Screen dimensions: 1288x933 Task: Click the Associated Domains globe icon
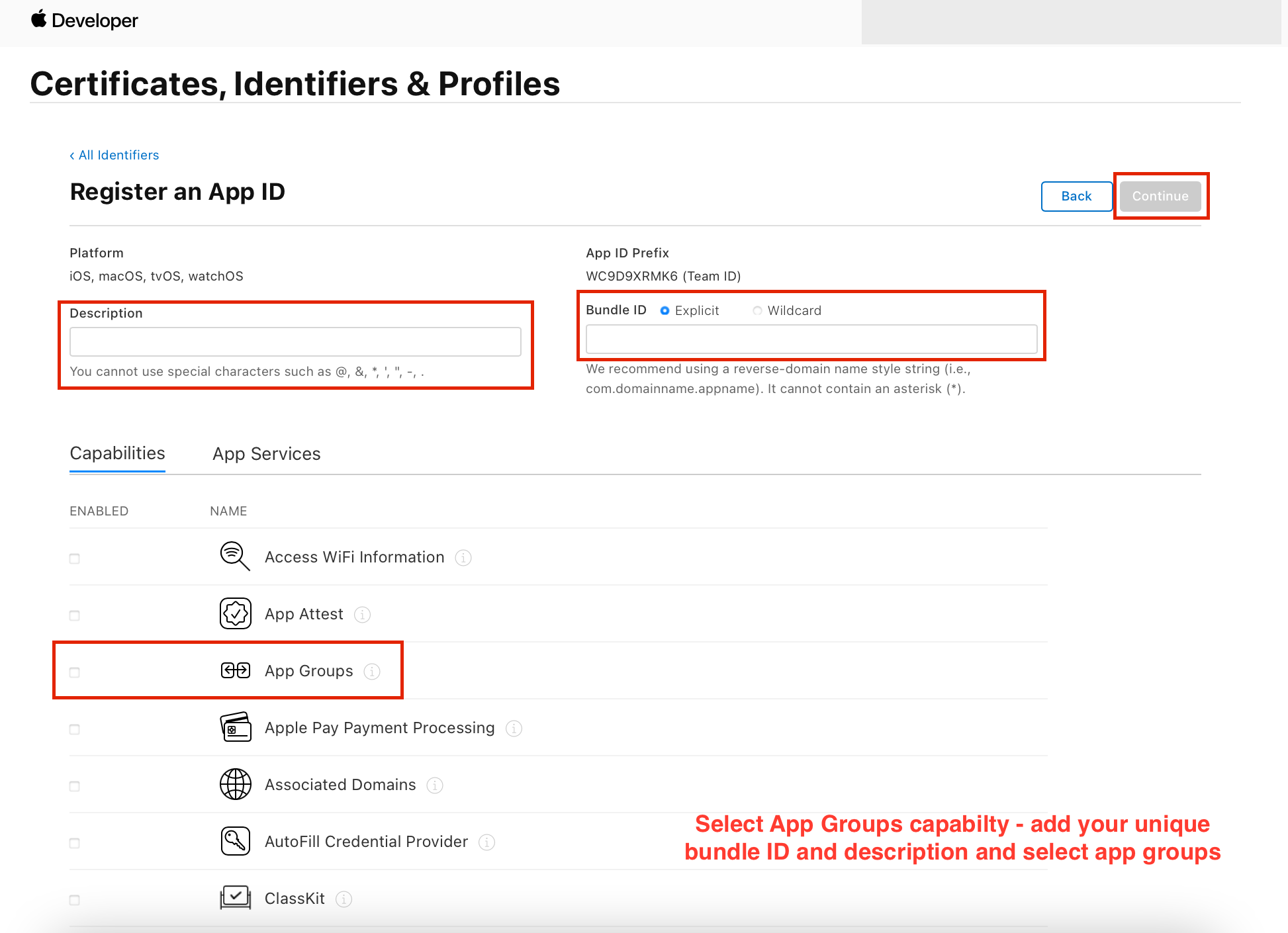click(x=235, y=784)
